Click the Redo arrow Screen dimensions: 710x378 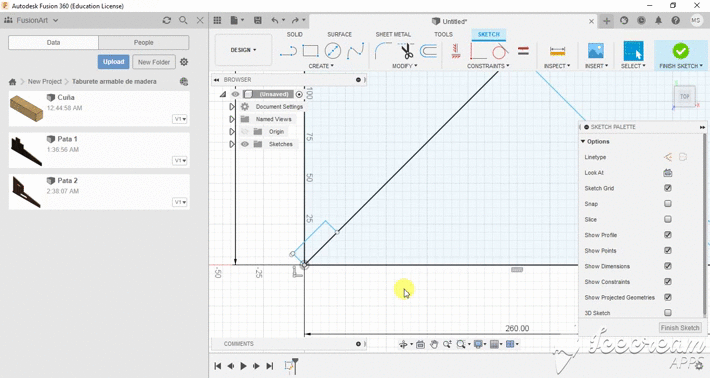[295, 20]
